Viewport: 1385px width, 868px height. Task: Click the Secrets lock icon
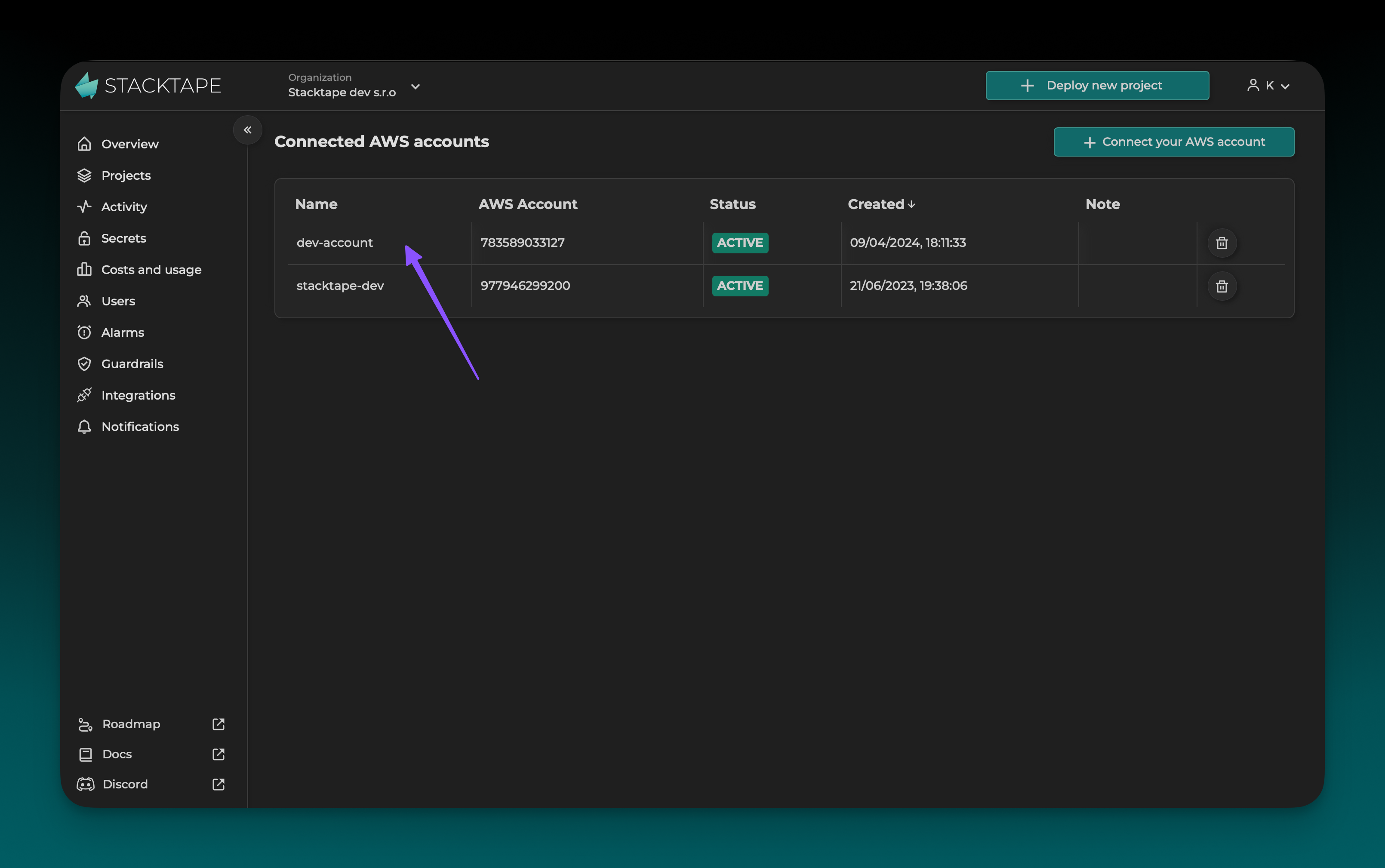tap(84, 238)
